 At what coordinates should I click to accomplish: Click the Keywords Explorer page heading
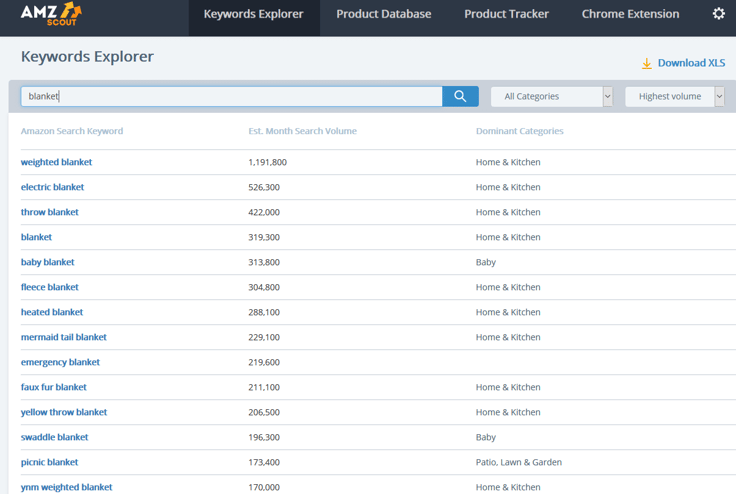tap(87, 56)
